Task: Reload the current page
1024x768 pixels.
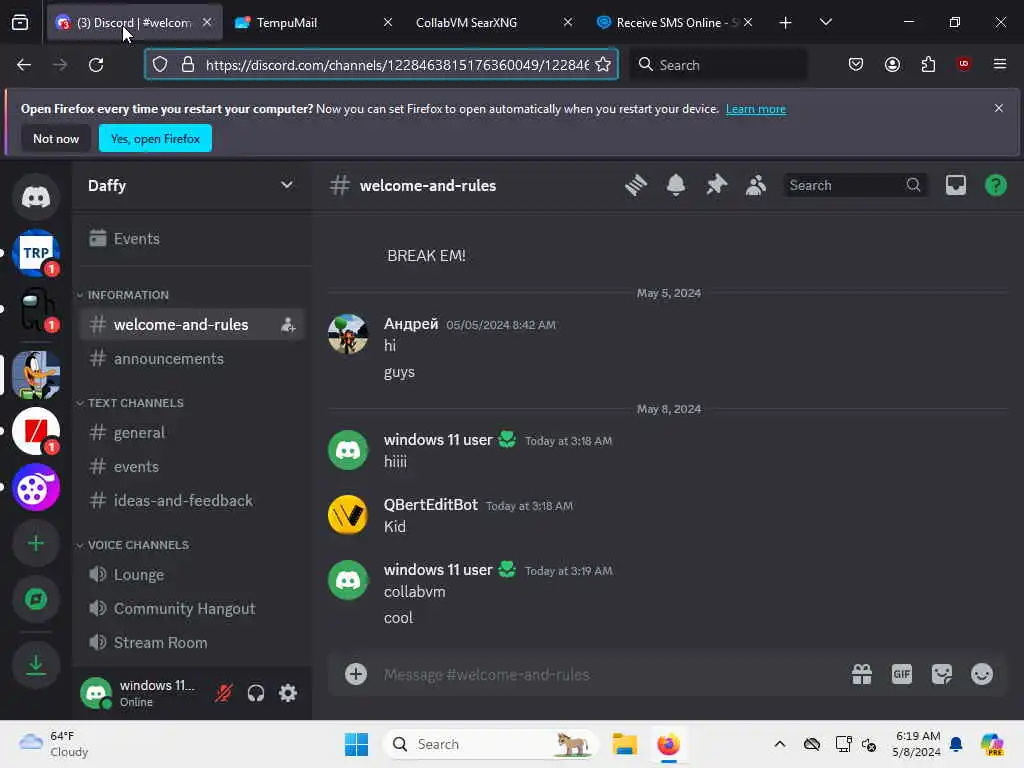Action: [96, 65]
